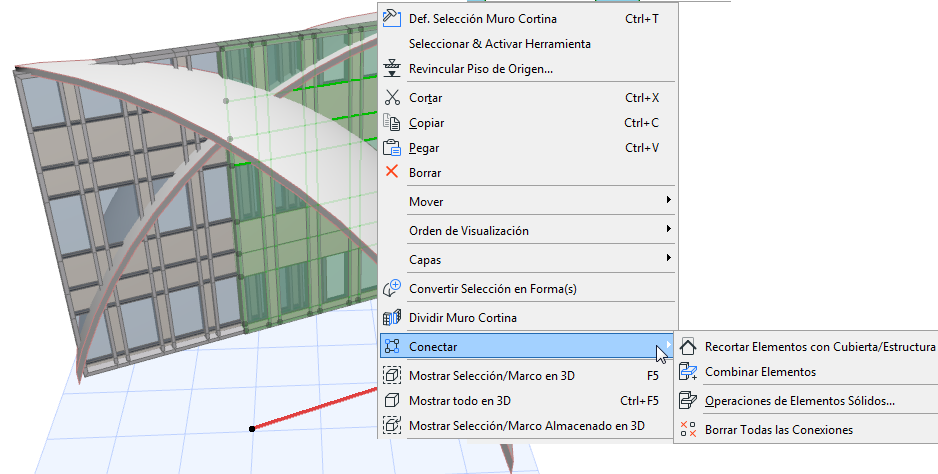The height and width of the screenshot is (474, 938).
Task: Click the cube icon for Mostrar todo en 3D
Action: click(x=392, y=400)
